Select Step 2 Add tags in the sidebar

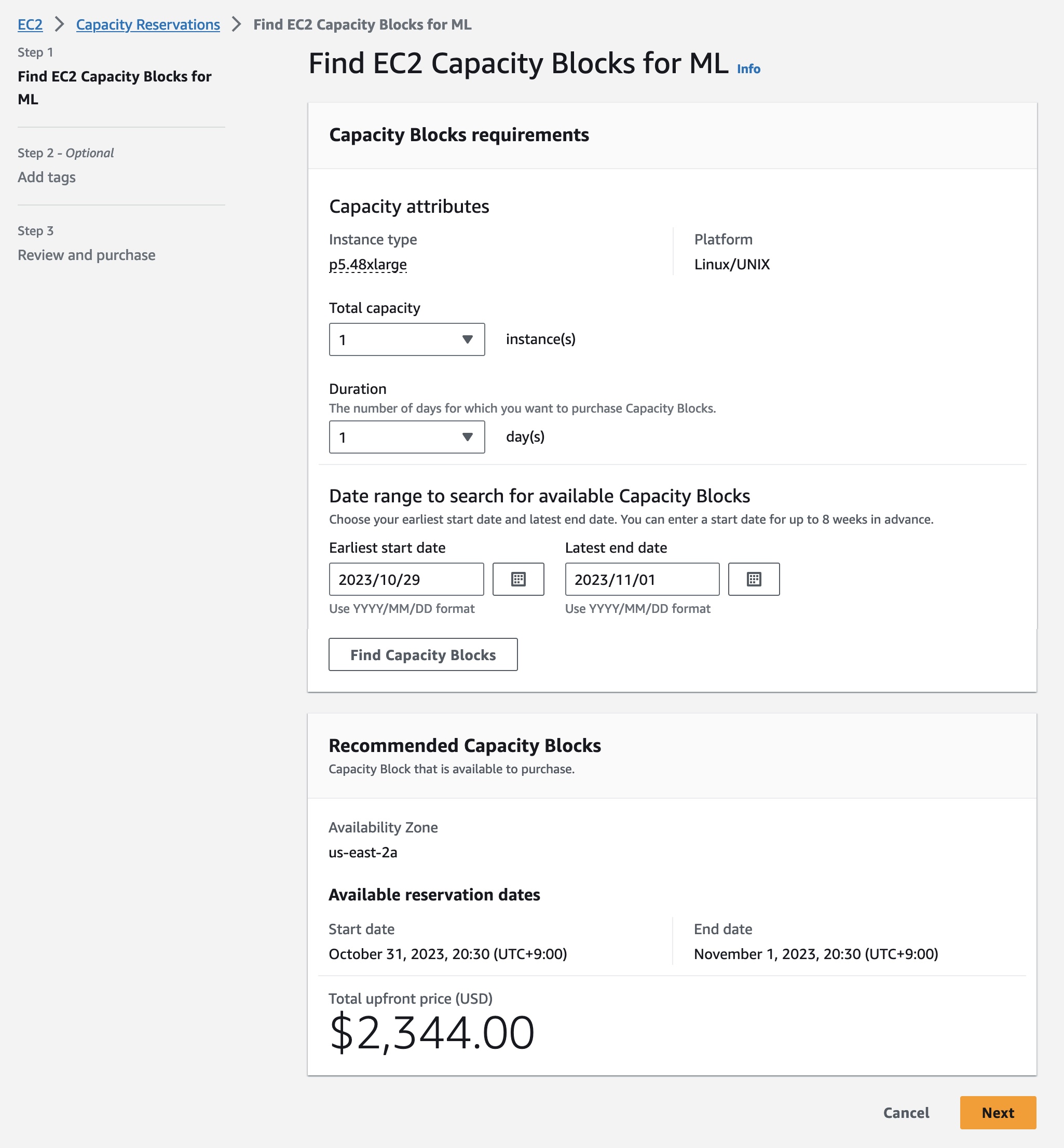click(46, 177)
